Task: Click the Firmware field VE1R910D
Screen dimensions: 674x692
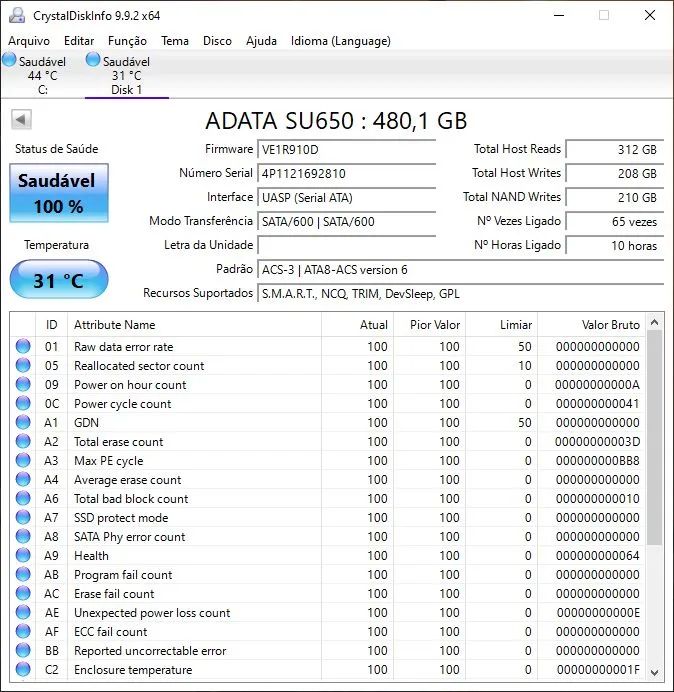Action: 346,150
